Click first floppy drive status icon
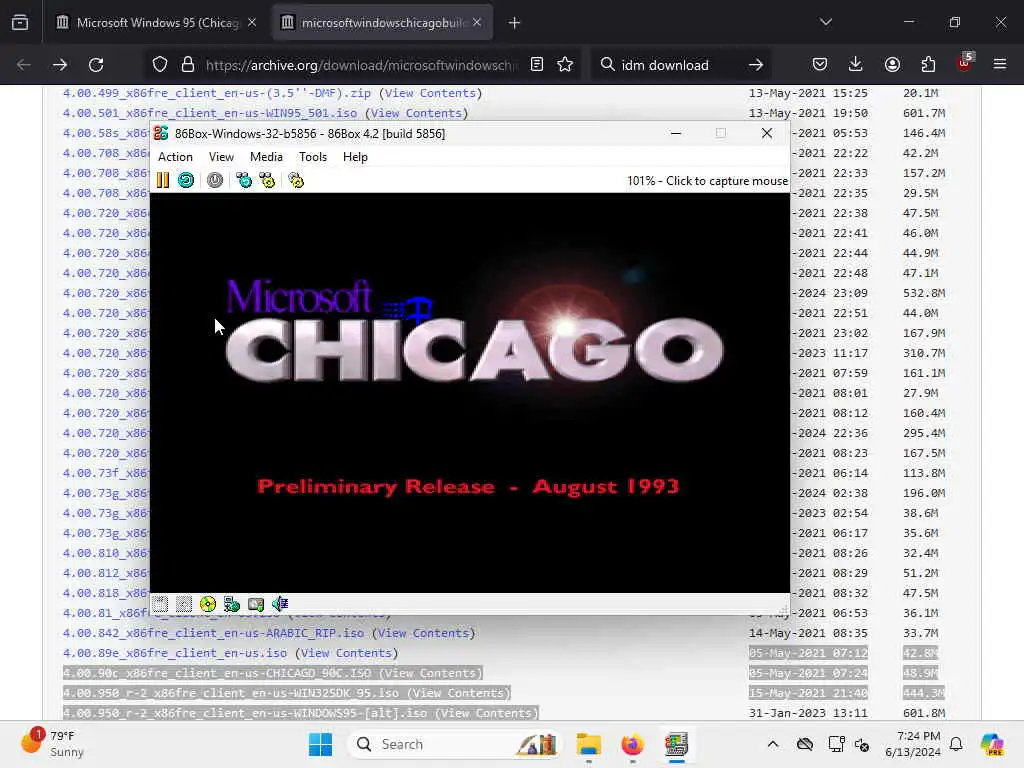 pos(160,604)
